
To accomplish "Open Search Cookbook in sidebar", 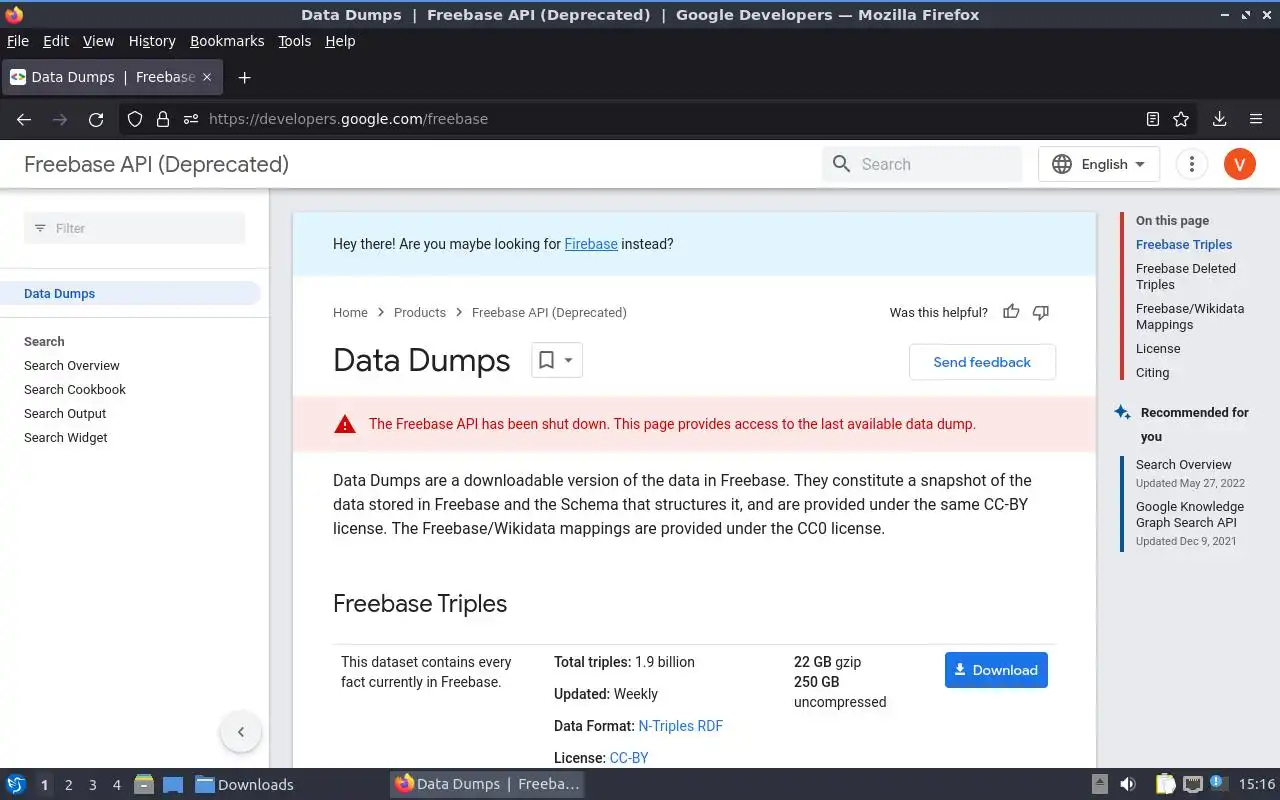I will [x=75, y=389].
